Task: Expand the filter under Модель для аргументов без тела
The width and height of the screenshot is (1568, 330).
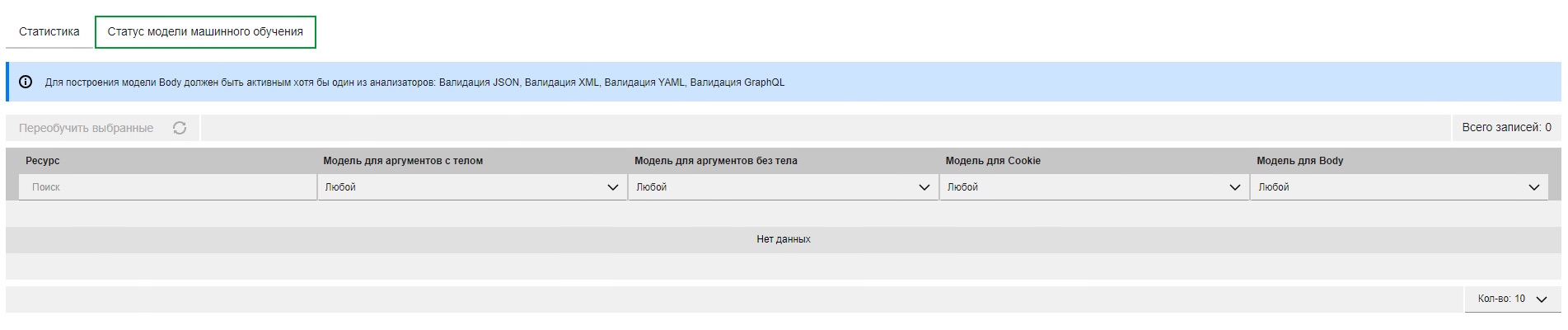Action: coord(783,187)
